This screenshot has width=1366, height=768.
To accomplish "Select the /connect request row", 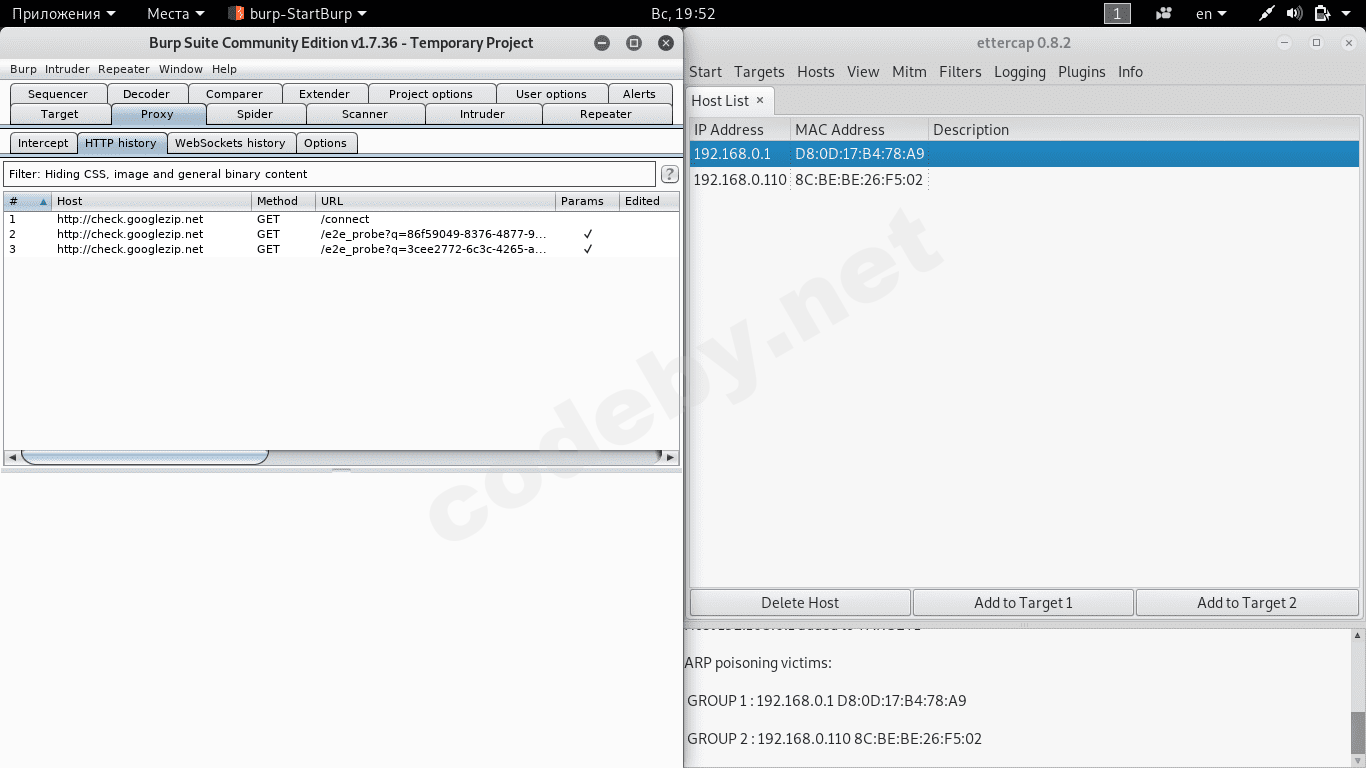I will (x=341, y=219).
